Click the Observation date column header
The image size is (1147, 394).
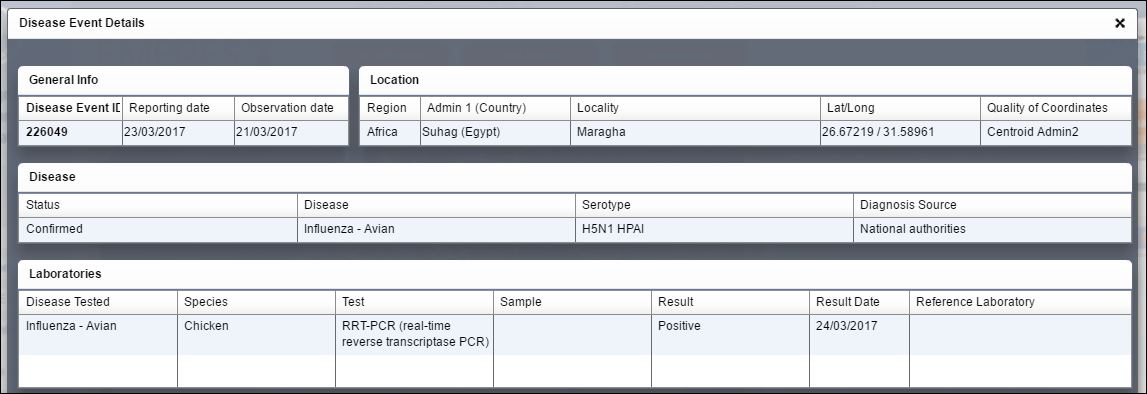(292, 108)
